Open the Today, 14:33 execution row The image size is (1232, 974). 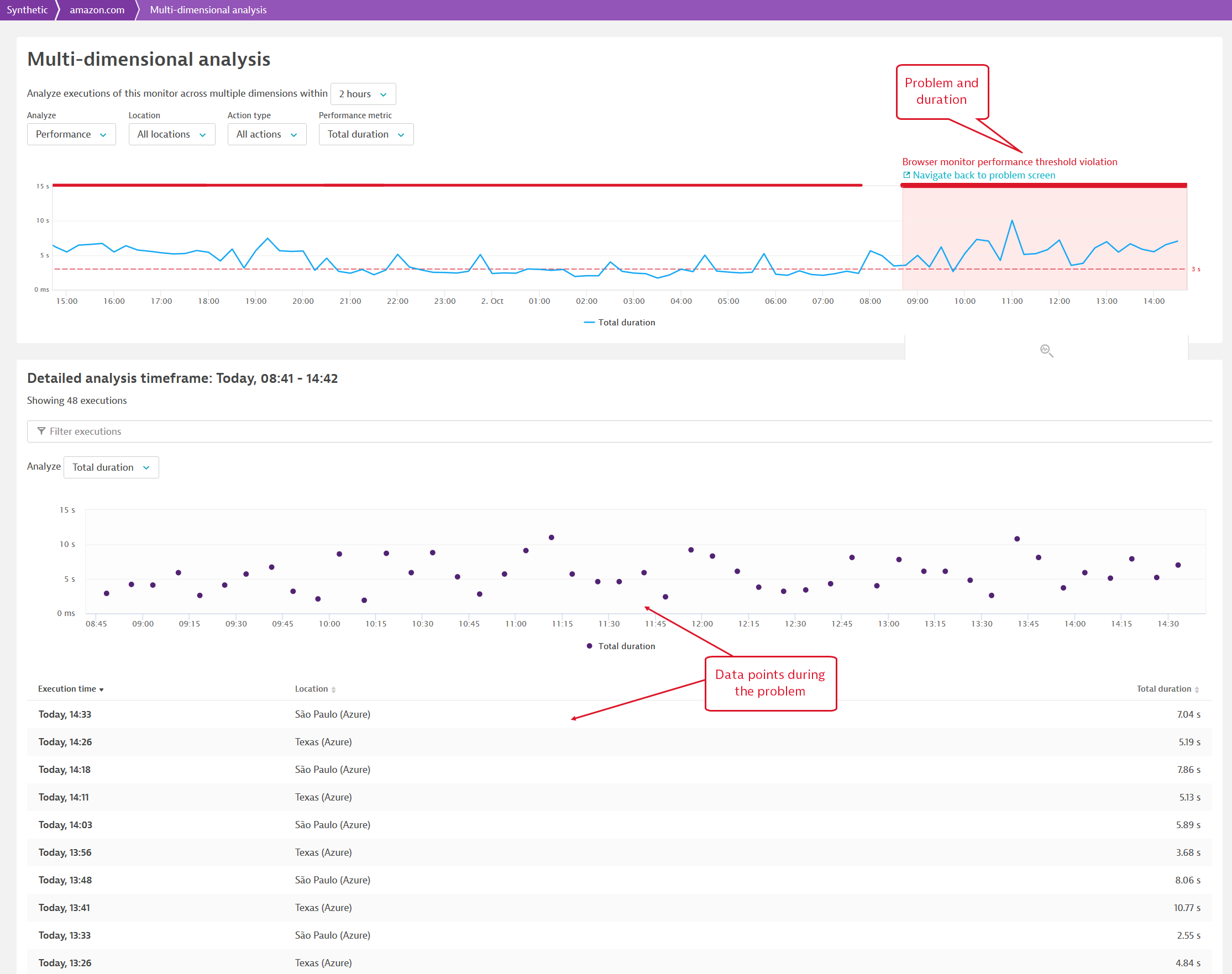pos(620,714)
